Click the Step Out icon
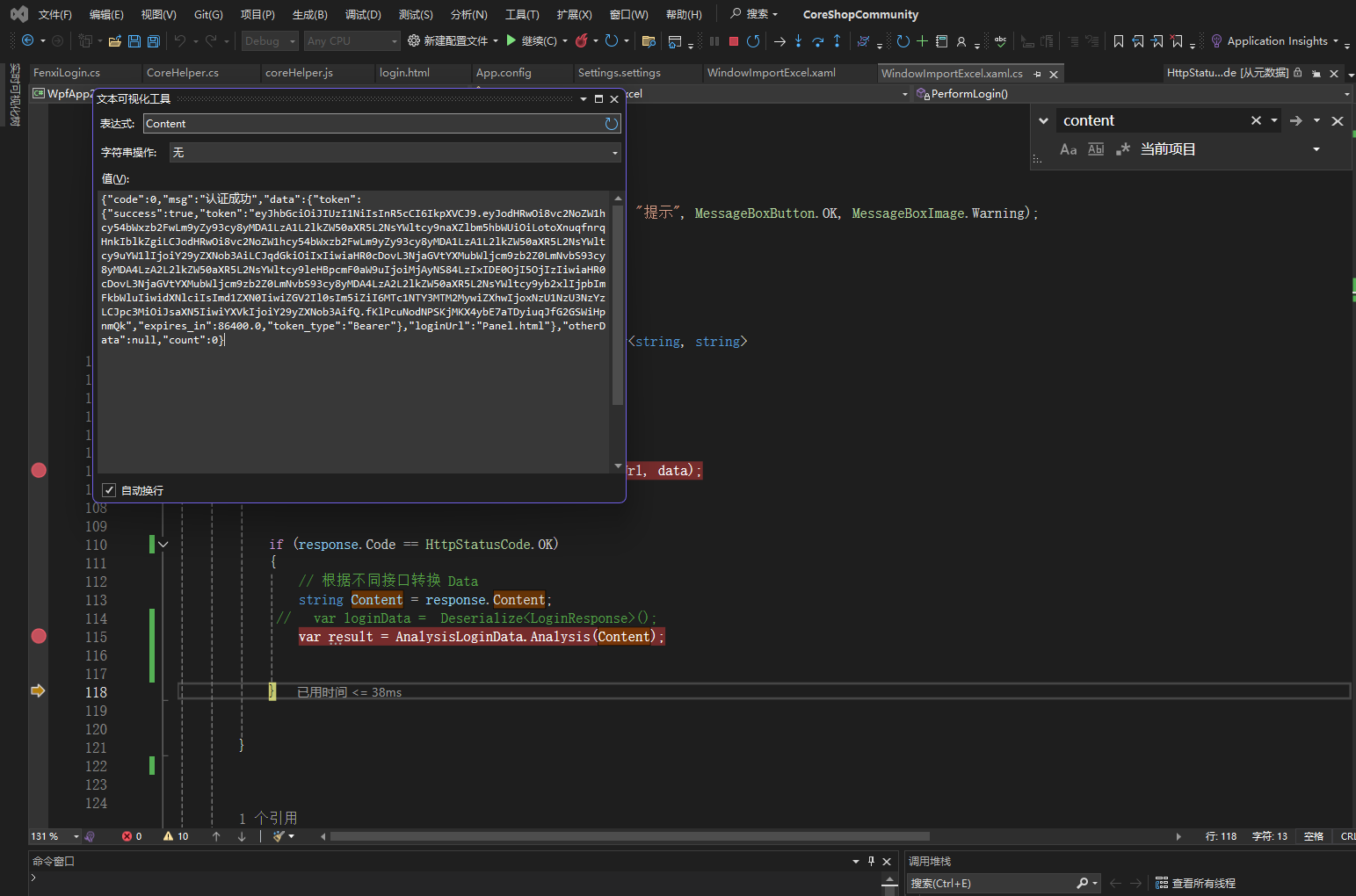1356x896 pixels. 837,40
